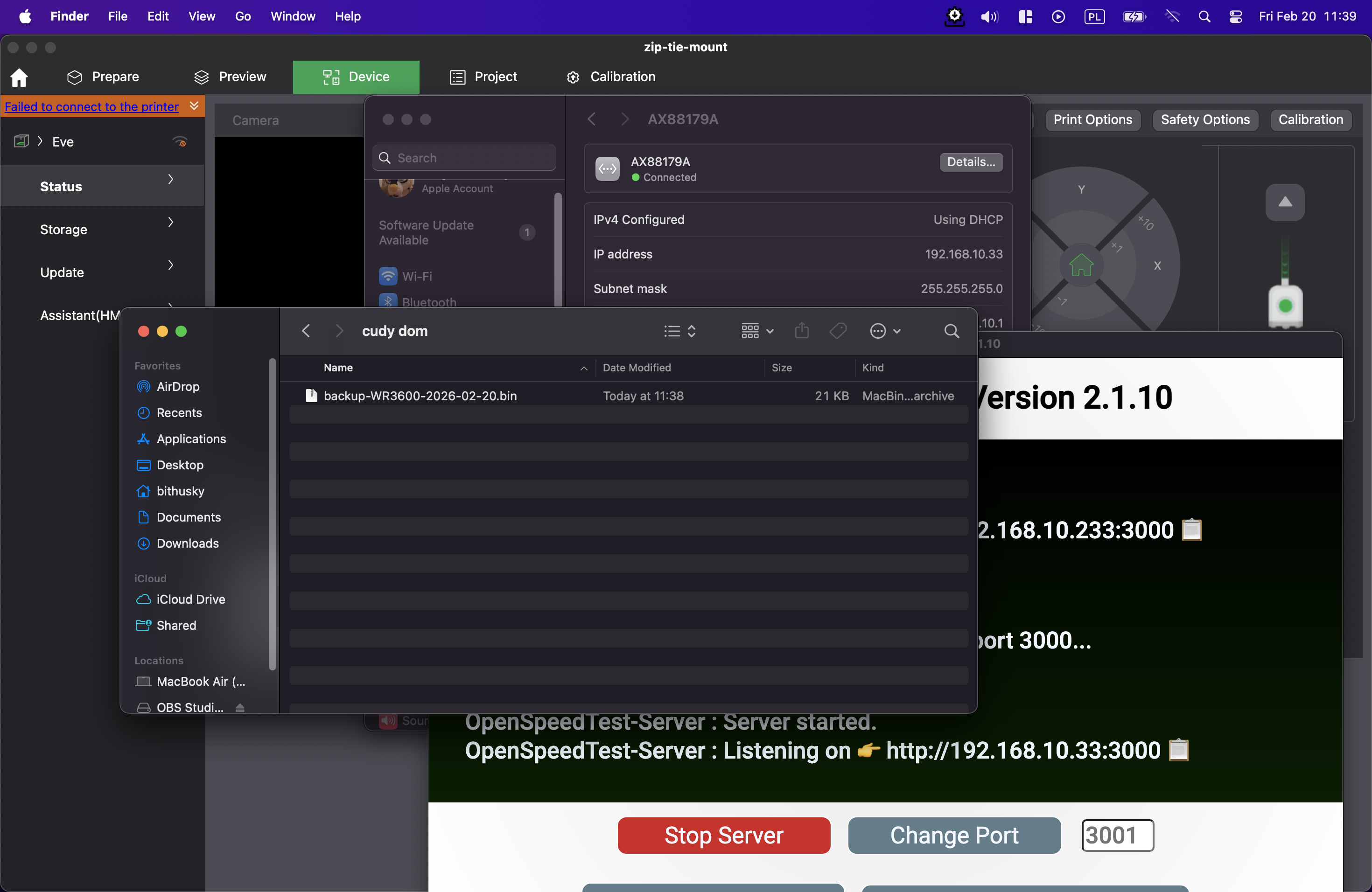This screenshot has height=892, width=1372.
Task: Copy the 192.168.10.33:3000 address clipboard icon
Action: click(1179, 750)
